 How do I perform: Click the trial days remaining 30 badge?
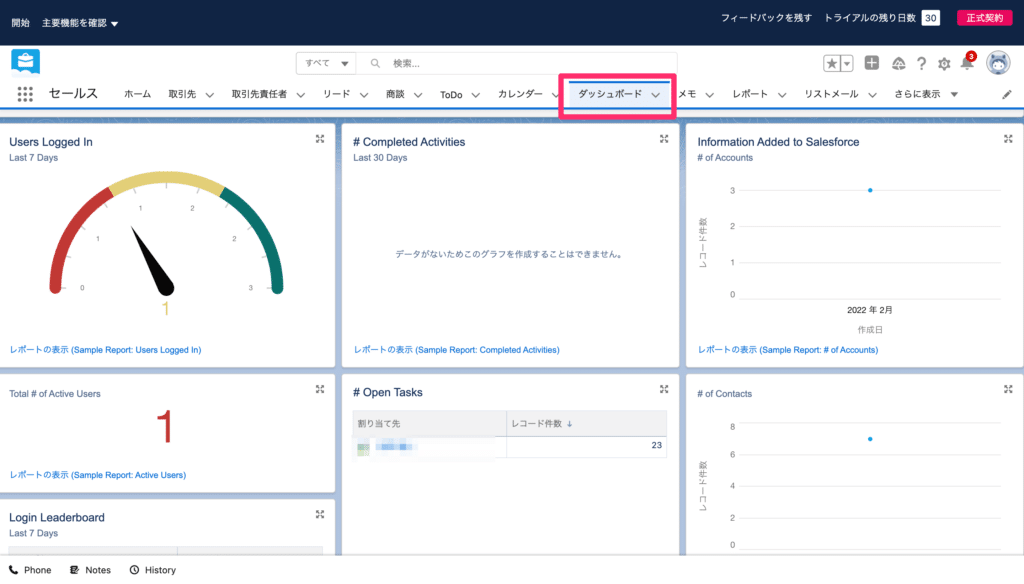click(x=931, y=18)
